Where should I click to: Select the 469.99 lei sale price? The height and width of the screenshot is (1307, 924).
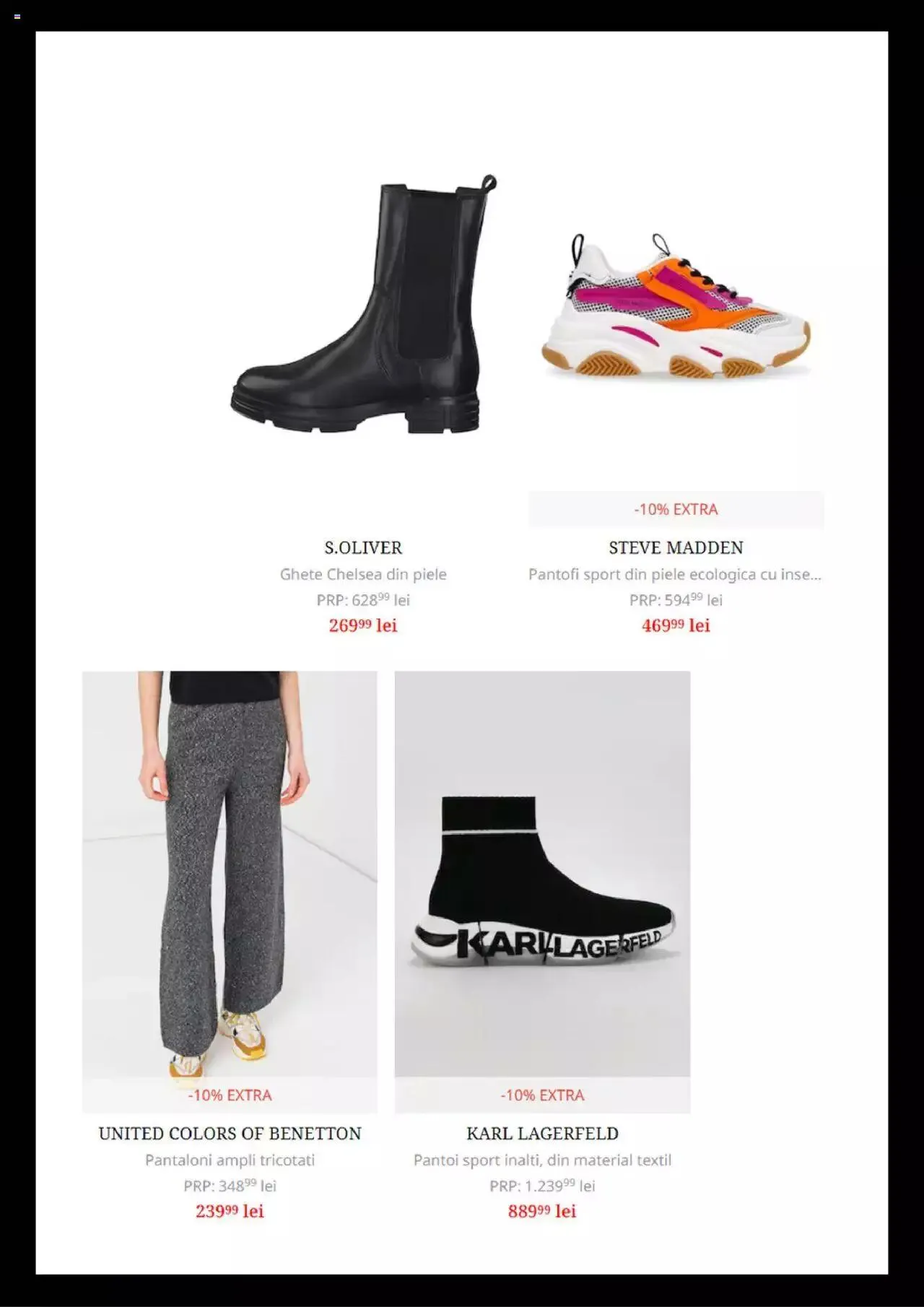[676, 625]
